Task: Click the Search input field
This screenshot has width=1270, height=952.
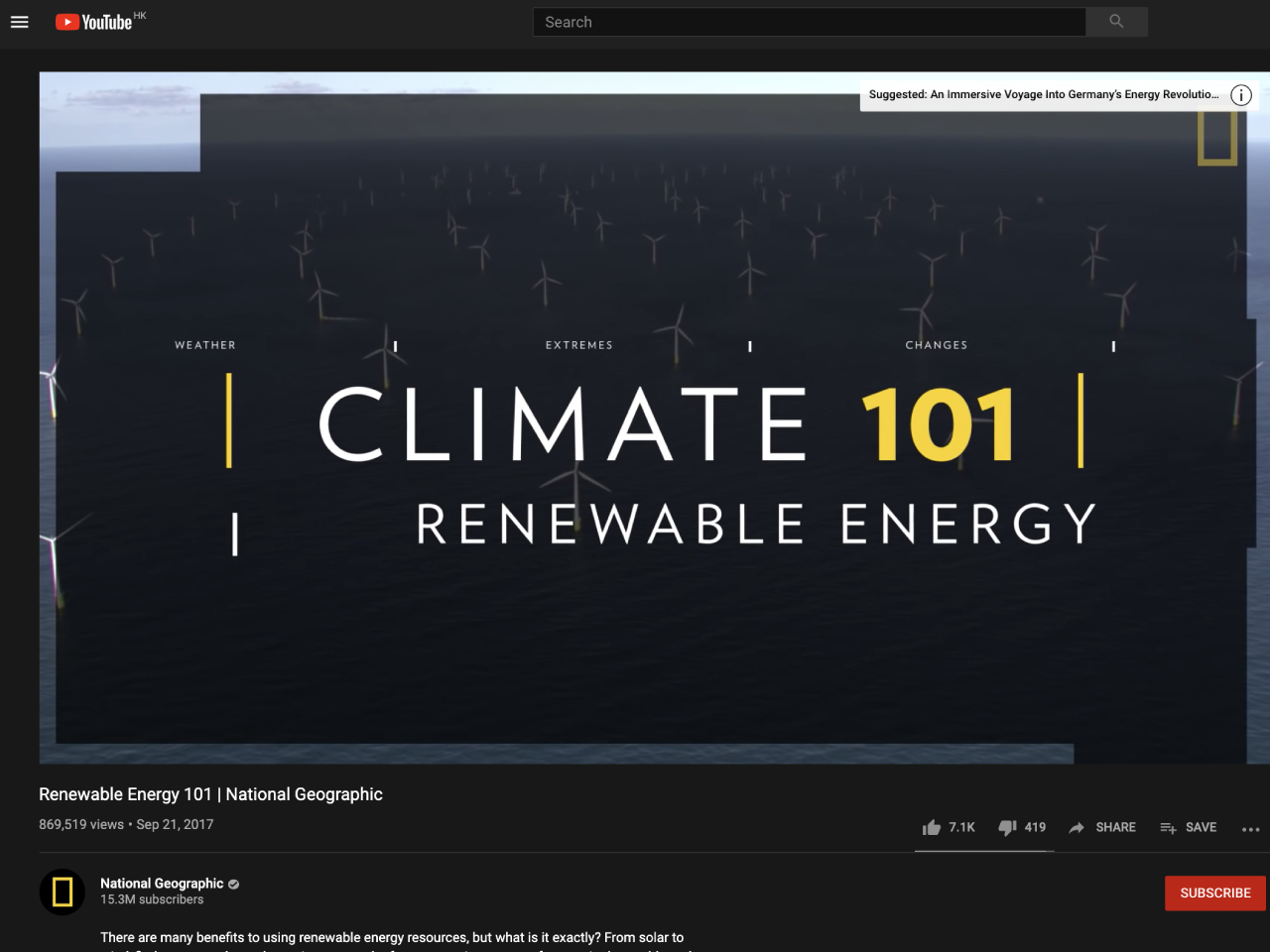Action: [809, 22]
